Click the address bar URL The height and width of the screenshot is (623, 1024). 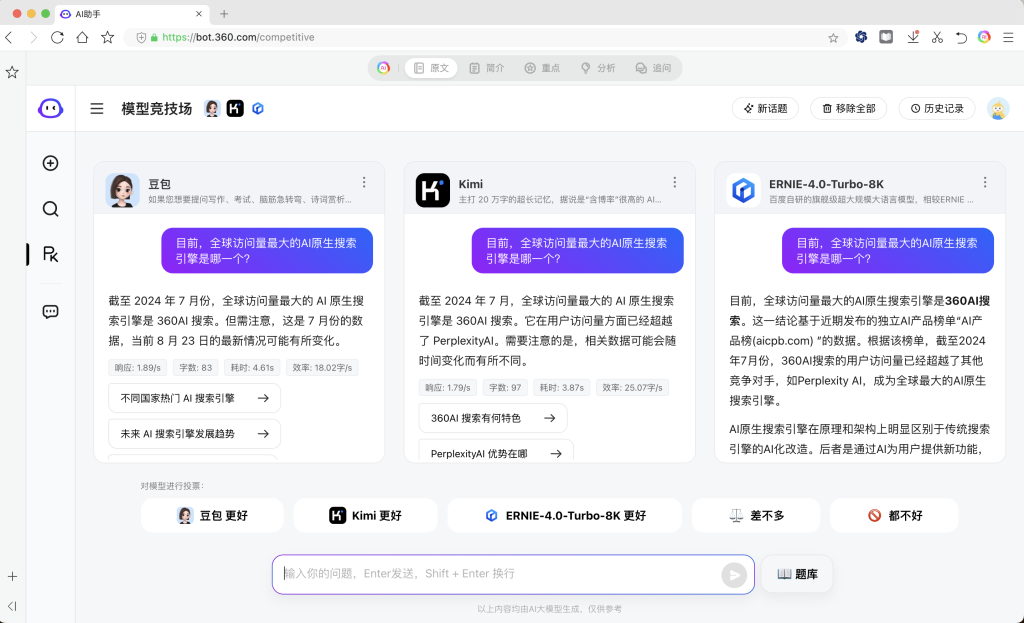pos(238,37)
